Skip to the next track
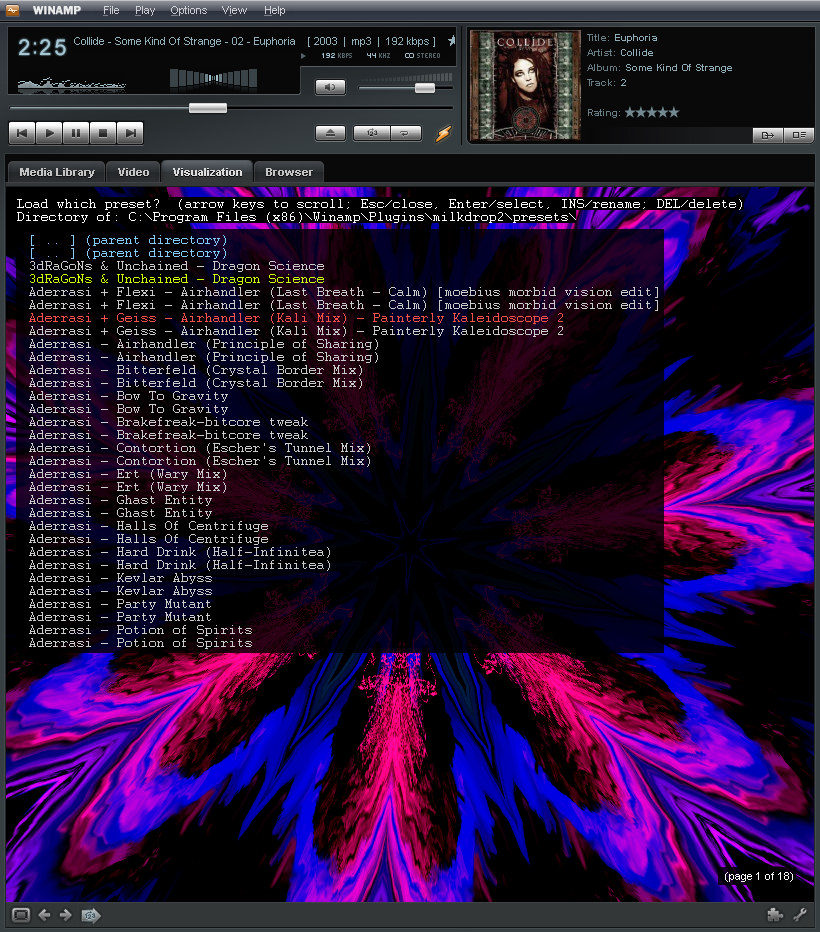This screenshot has width=820, height=932. click(x=130, y=133)
